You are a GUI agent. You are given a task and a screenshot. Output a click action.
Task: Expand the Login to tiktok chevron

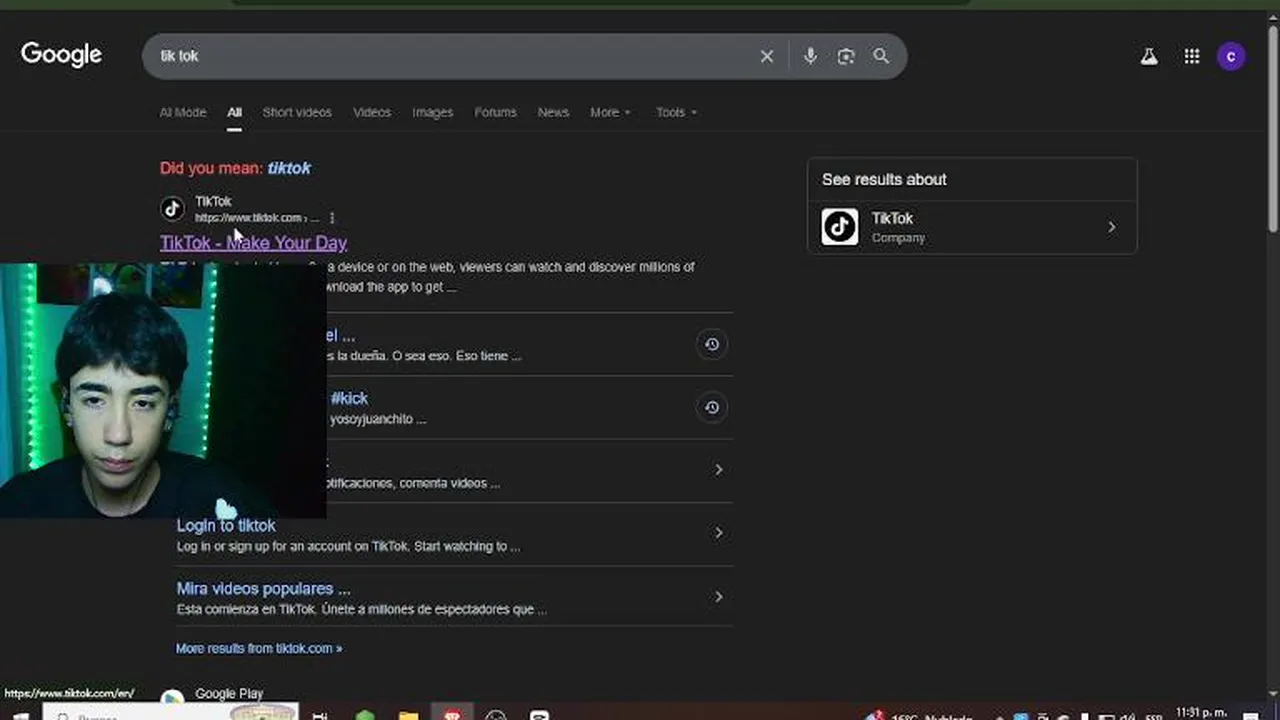718,533
